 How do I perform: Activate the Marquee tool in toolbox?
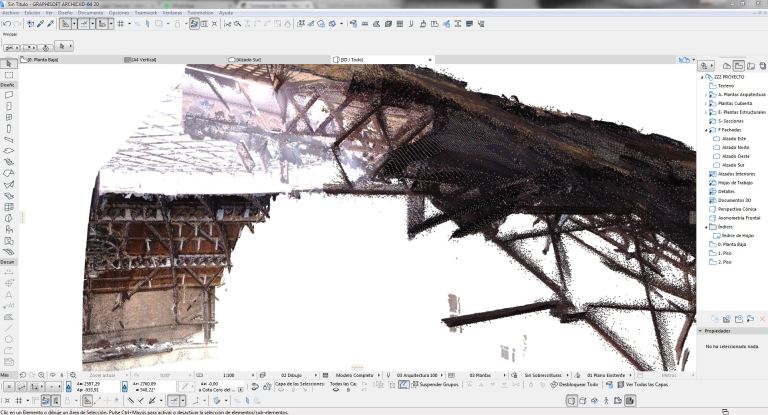pos(8,75)
